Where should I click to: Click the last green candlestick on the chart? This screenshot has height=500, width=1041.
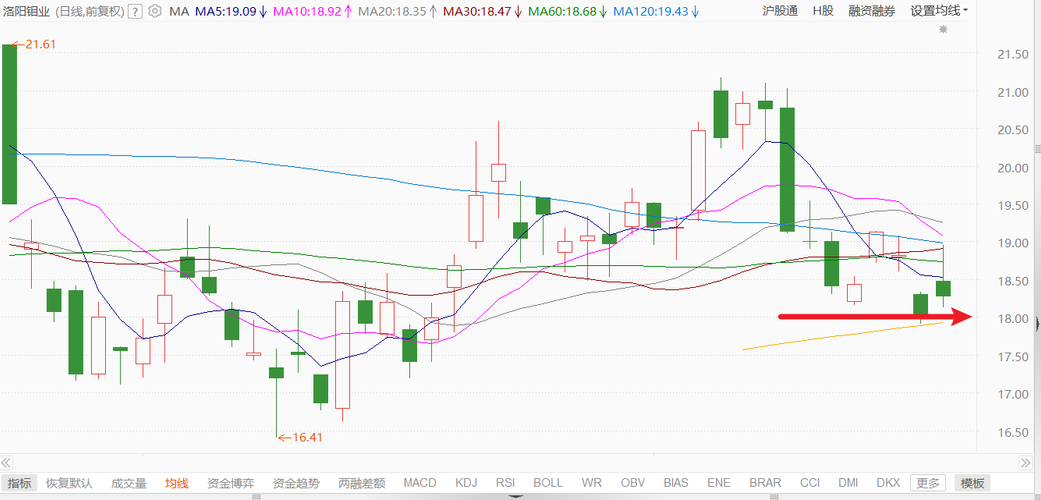coord(943,288)
